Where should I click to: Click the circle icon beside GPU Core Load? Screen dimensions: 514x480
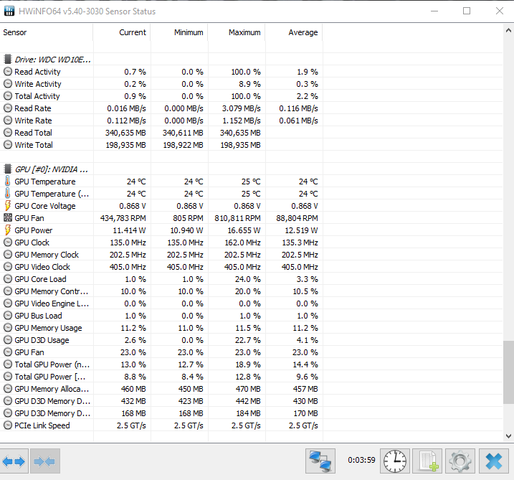point(7,279)
